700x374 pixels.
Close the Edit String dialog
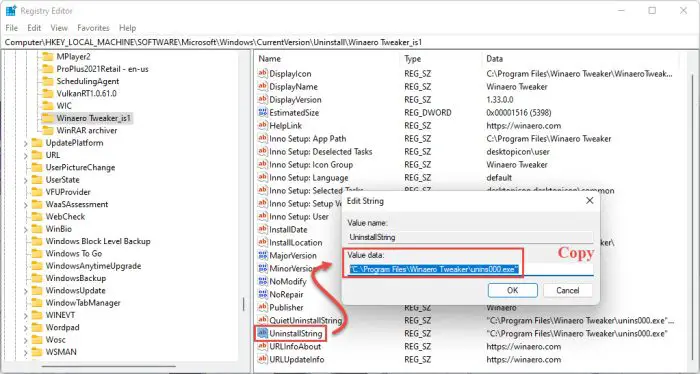click(x=589, y=201)
